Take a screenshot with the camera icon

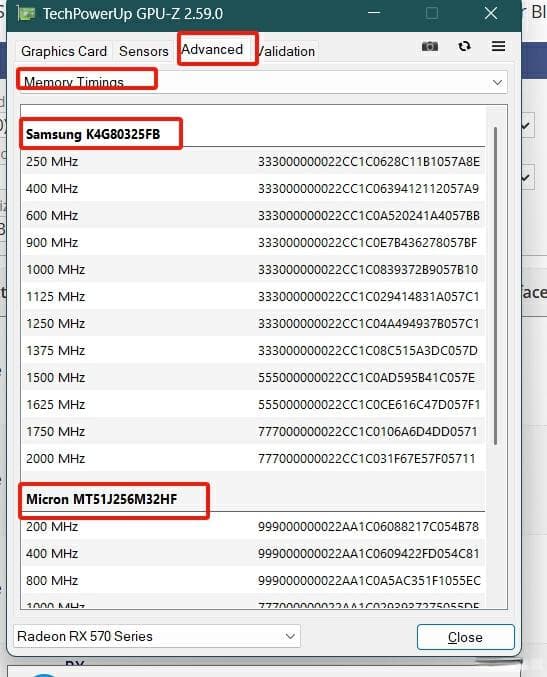430,46
